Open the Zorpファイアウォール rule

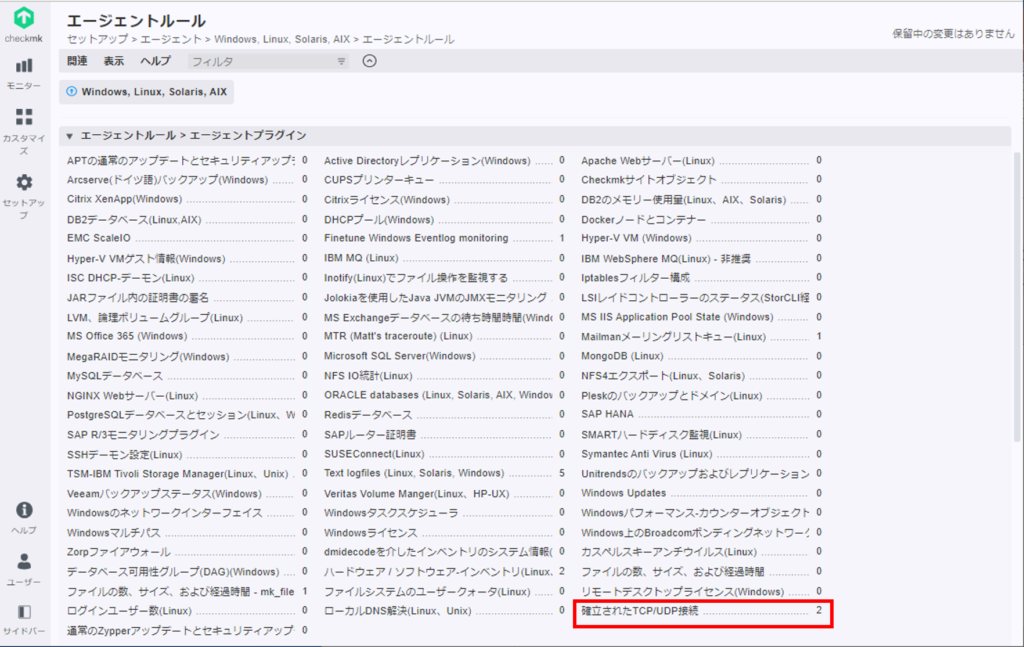pos(118,552)
